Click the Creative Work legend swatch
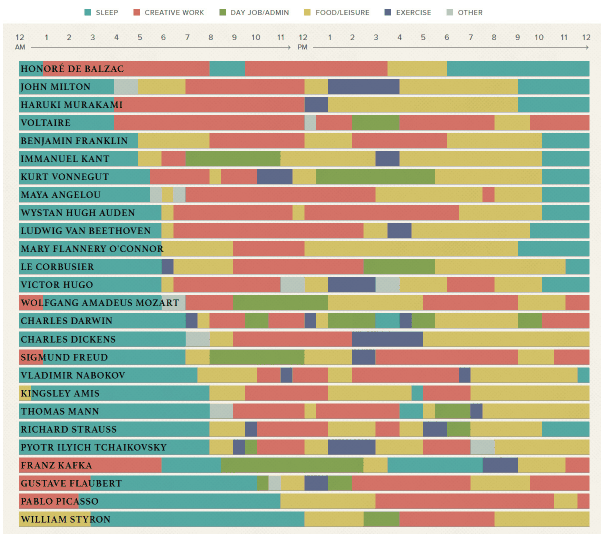Viewport: 613px width, 539px height. pos(136,13)
